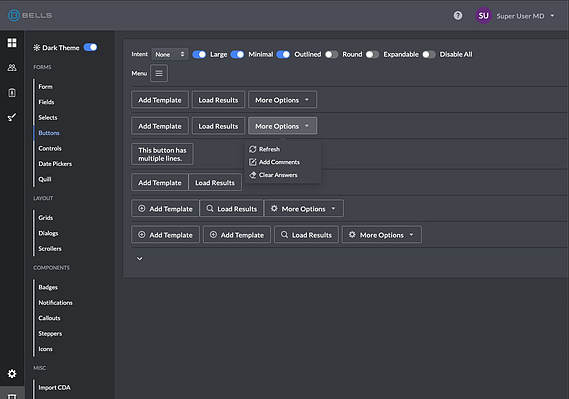Click the SU user avatar

coord(483,16)
